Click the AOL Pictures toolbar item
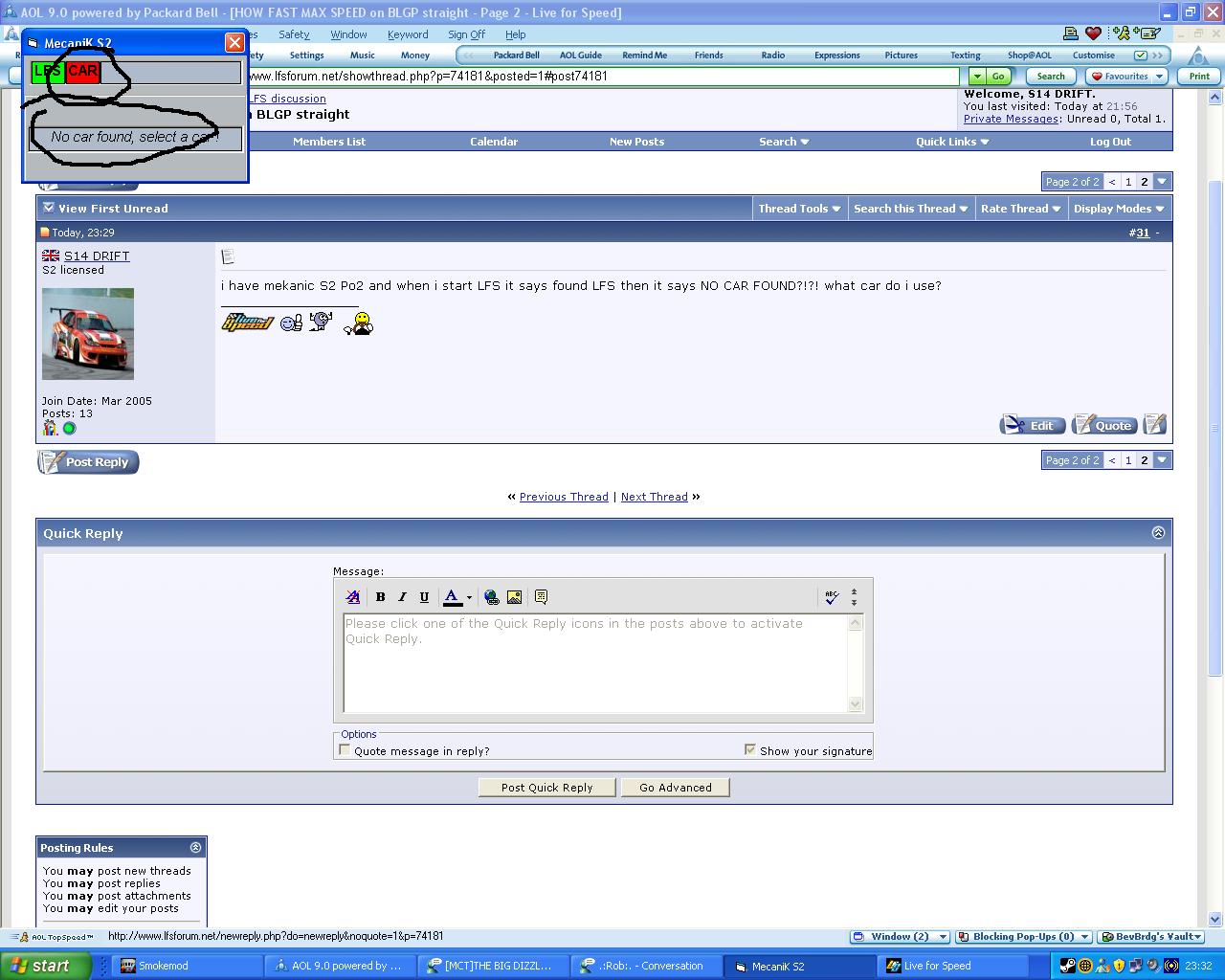 click(901, 56)
